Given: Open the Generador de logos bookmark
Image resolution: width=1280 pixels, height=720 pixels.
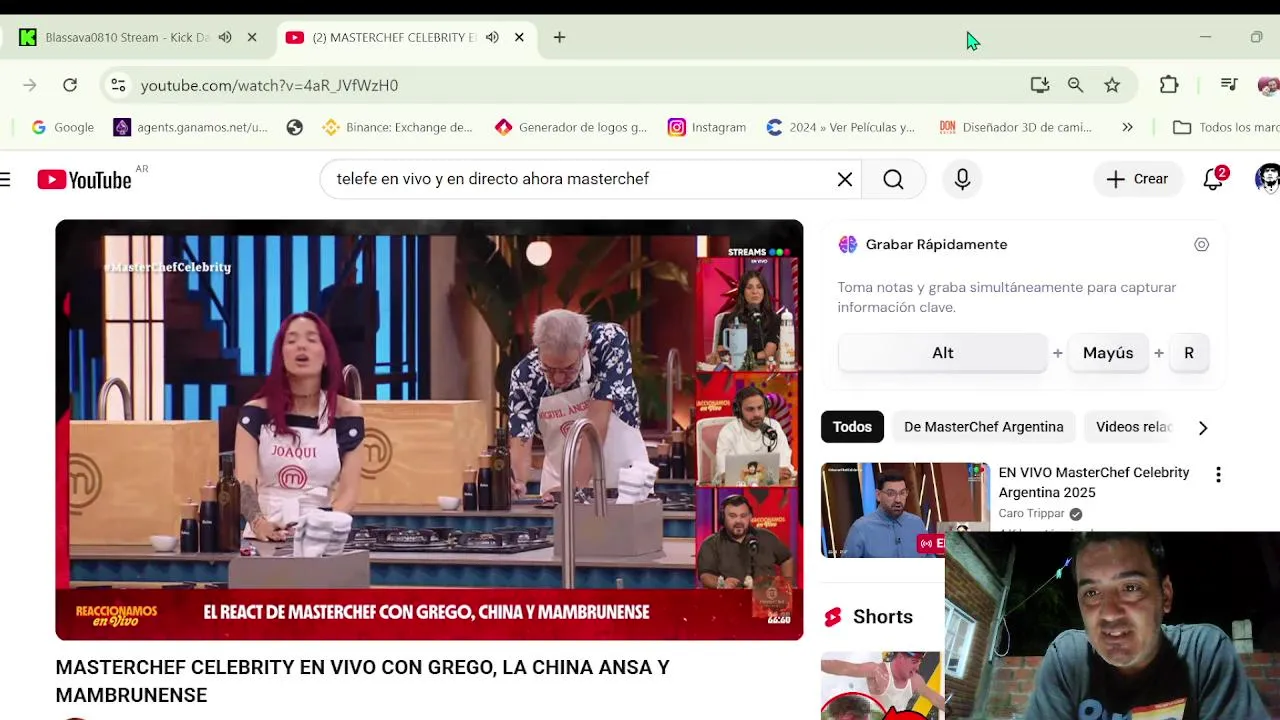Looking at the screenshot, I should click(571, 127).
